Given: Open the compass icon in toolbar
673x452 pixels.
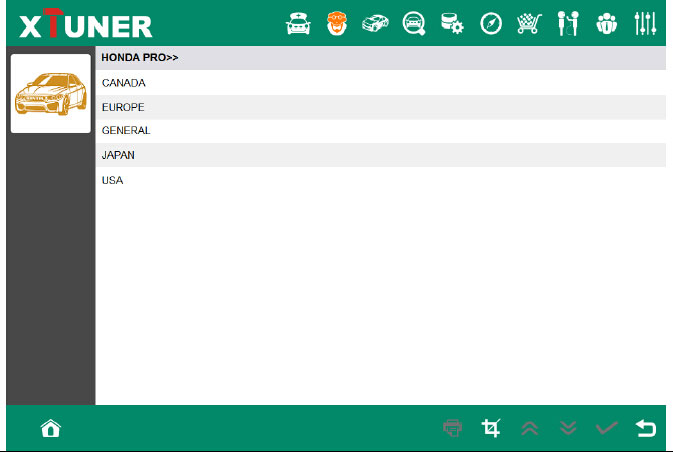Looking at the screenshot, I should coord(491,24).
